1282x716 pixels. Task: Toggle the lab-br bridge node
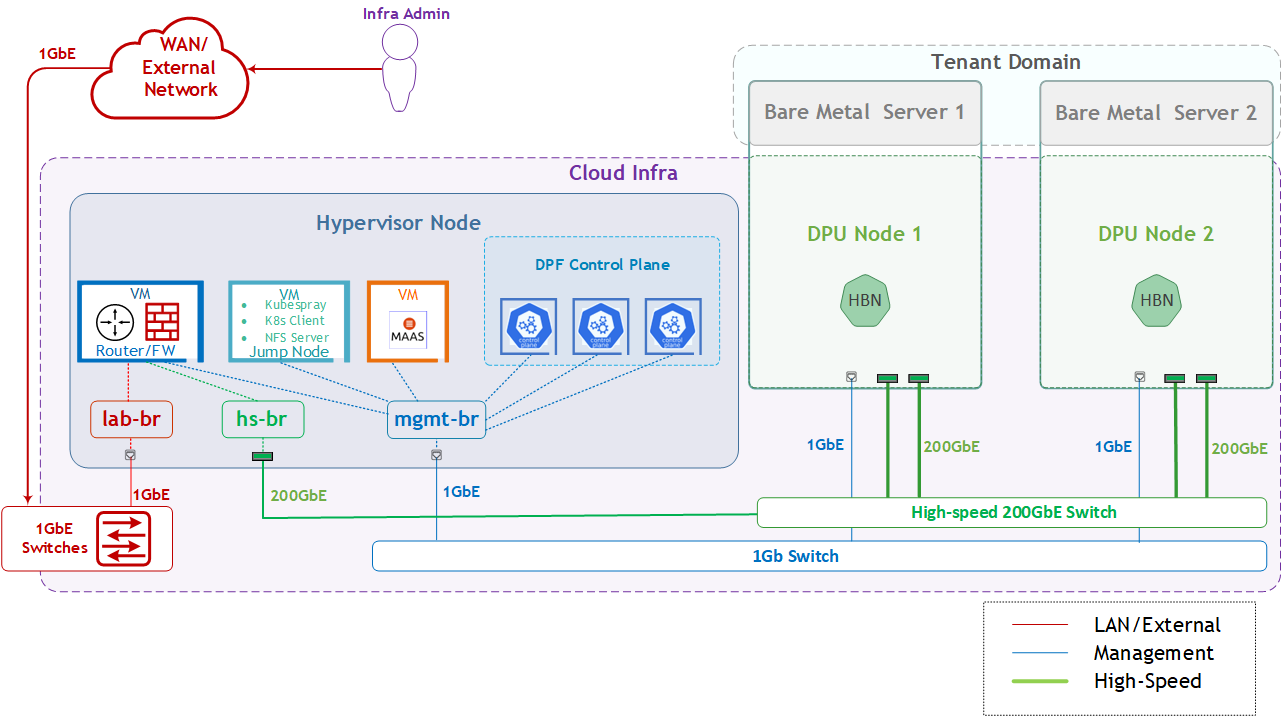coord(131,419)
